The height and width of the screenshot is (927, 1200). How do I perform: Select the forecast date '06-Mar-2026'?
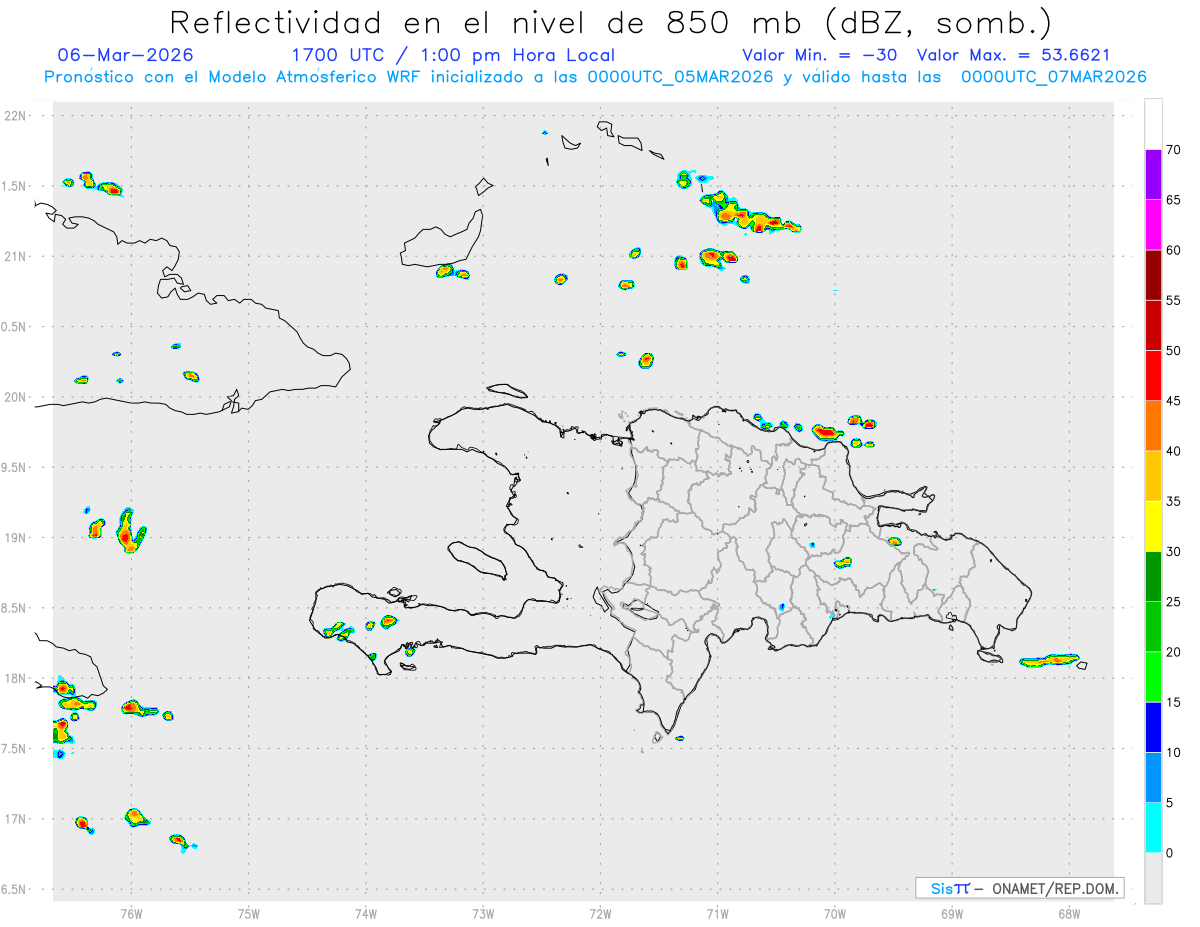pos(126,55)
